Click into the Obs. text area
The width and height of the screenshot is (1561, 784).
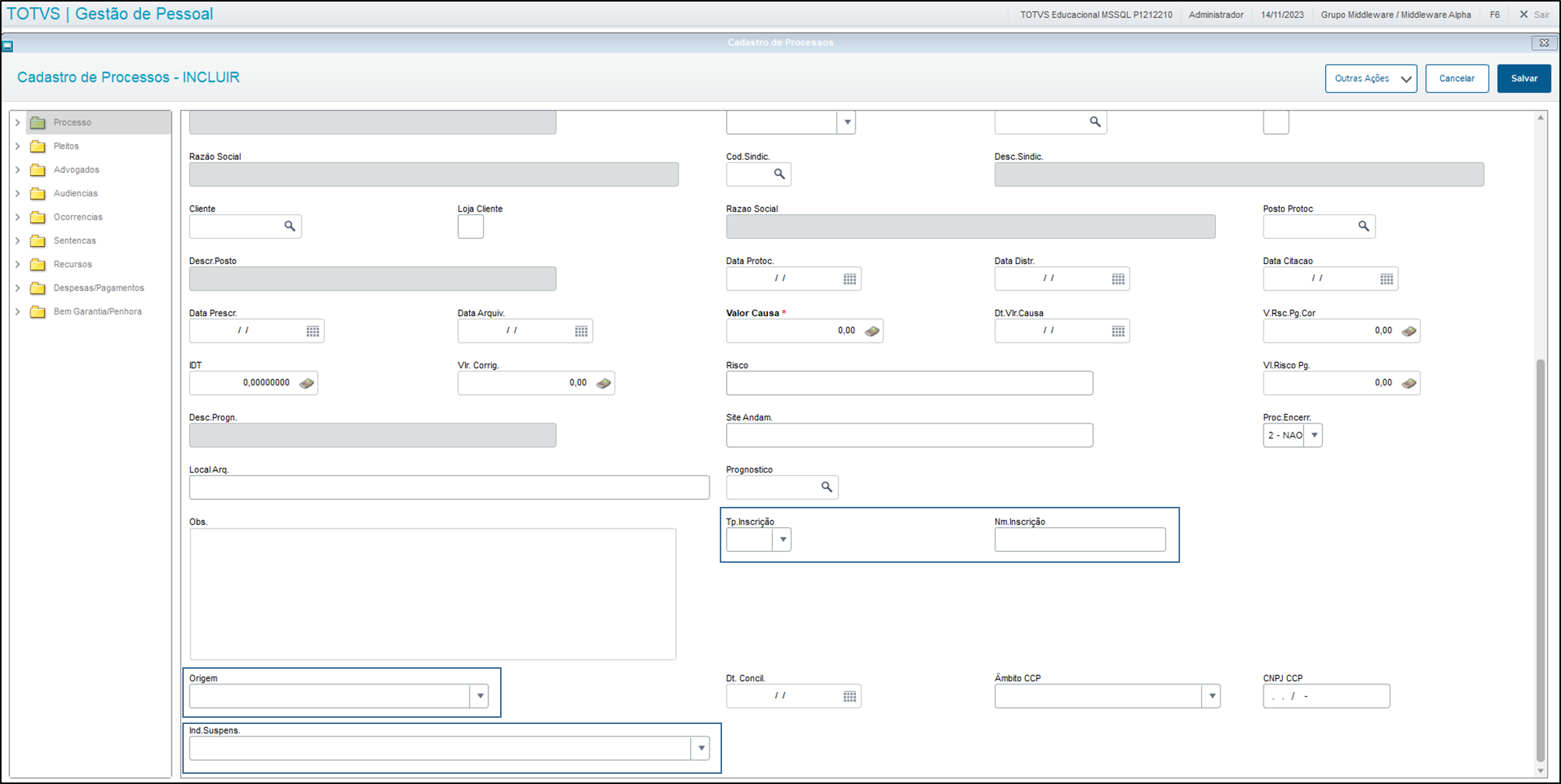pyautogui.click(x=433, y=594)
